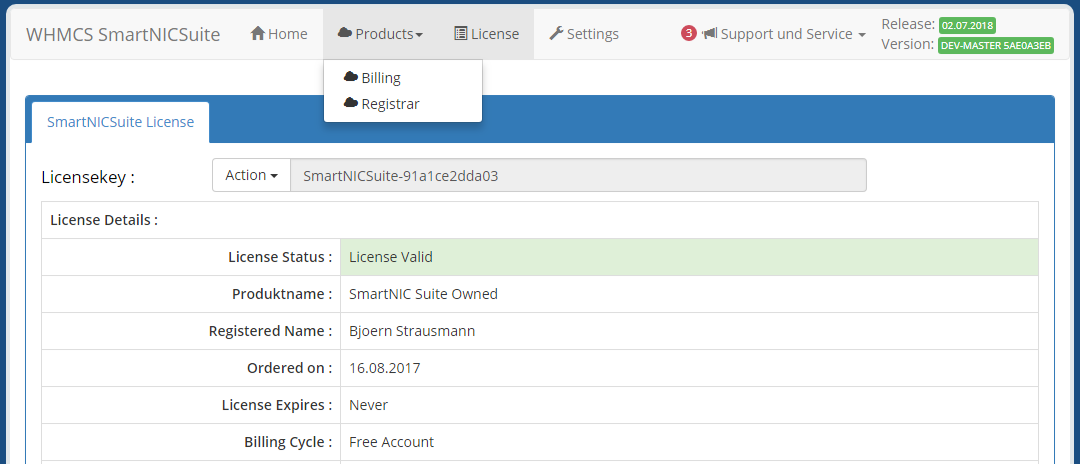Open the Action dropdown button
This screenshot has width=1080, height=464.
[x=251, y=175]
